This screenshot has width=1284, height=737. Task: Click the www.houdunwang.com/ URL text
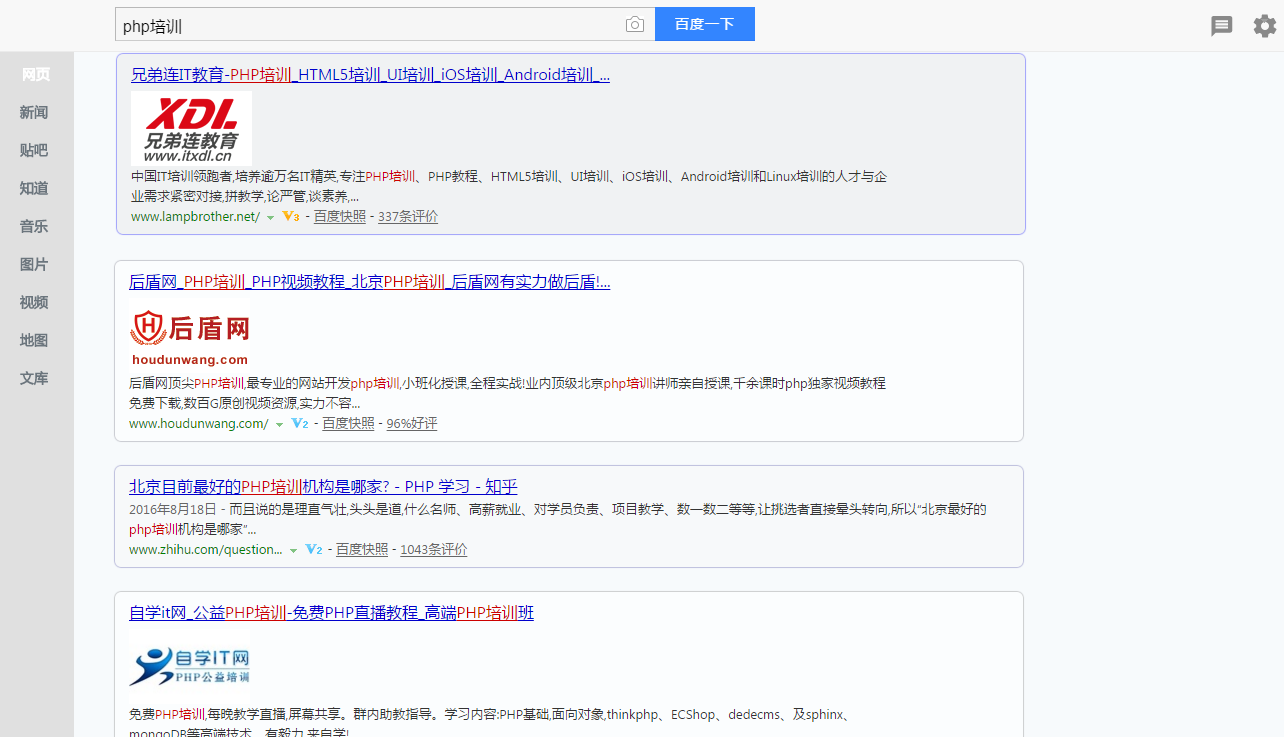click(199, 423)
